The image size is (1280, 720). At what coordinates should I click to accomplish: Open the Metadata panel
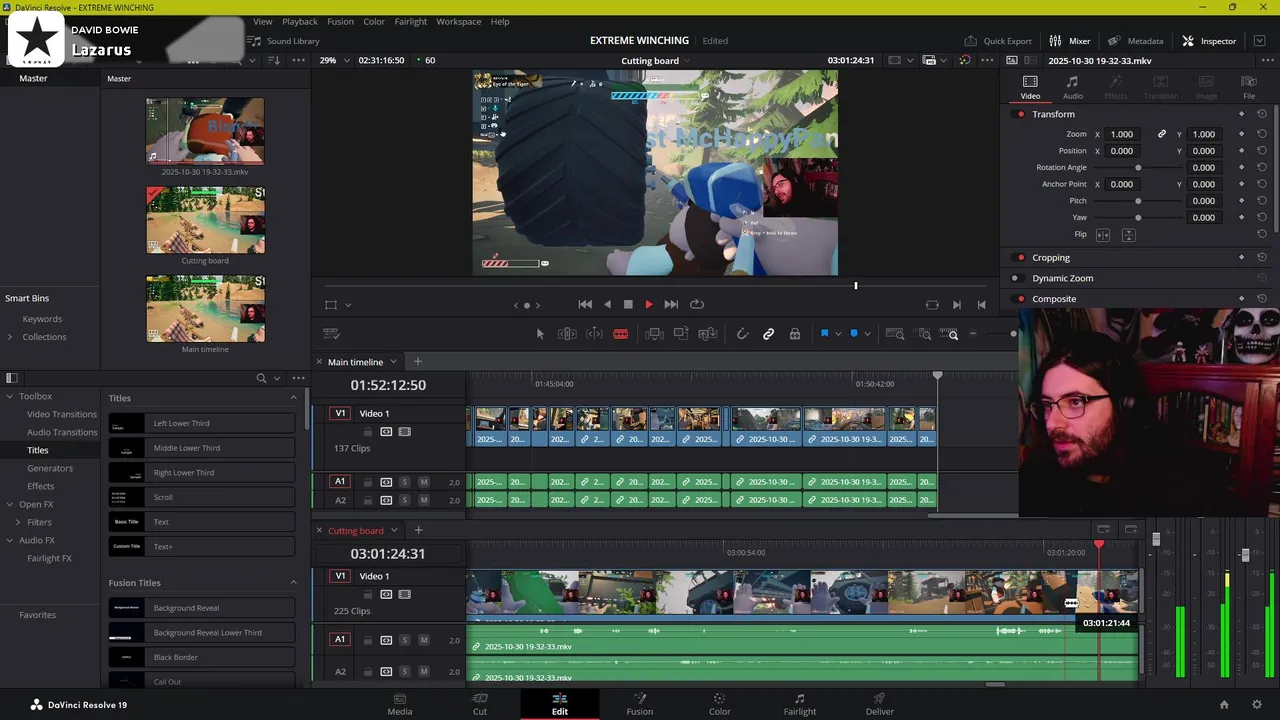(x=1135, y=41)
